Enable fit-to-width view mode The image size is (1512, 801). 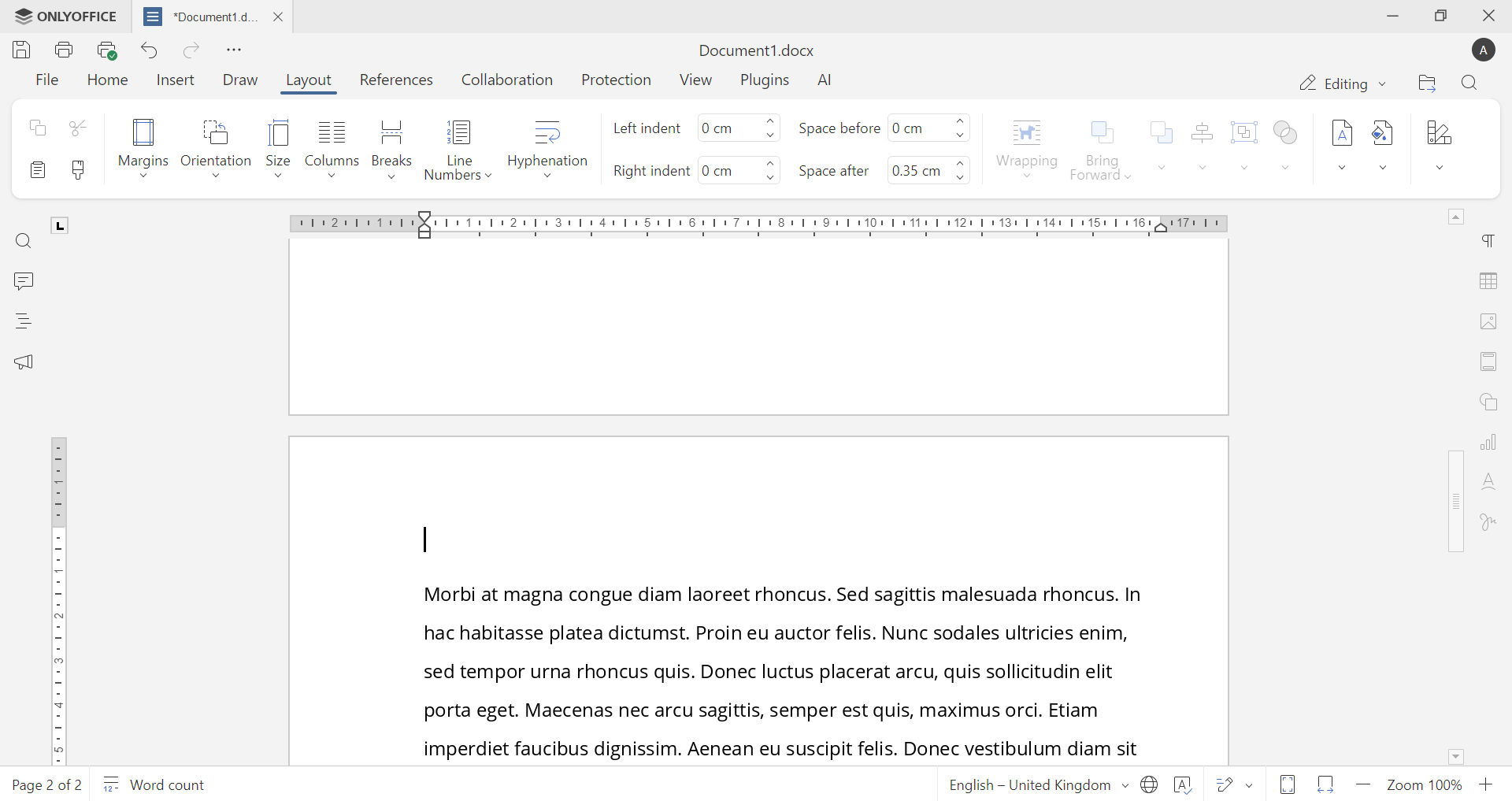pyautogui.click(x=1325, y=784)
